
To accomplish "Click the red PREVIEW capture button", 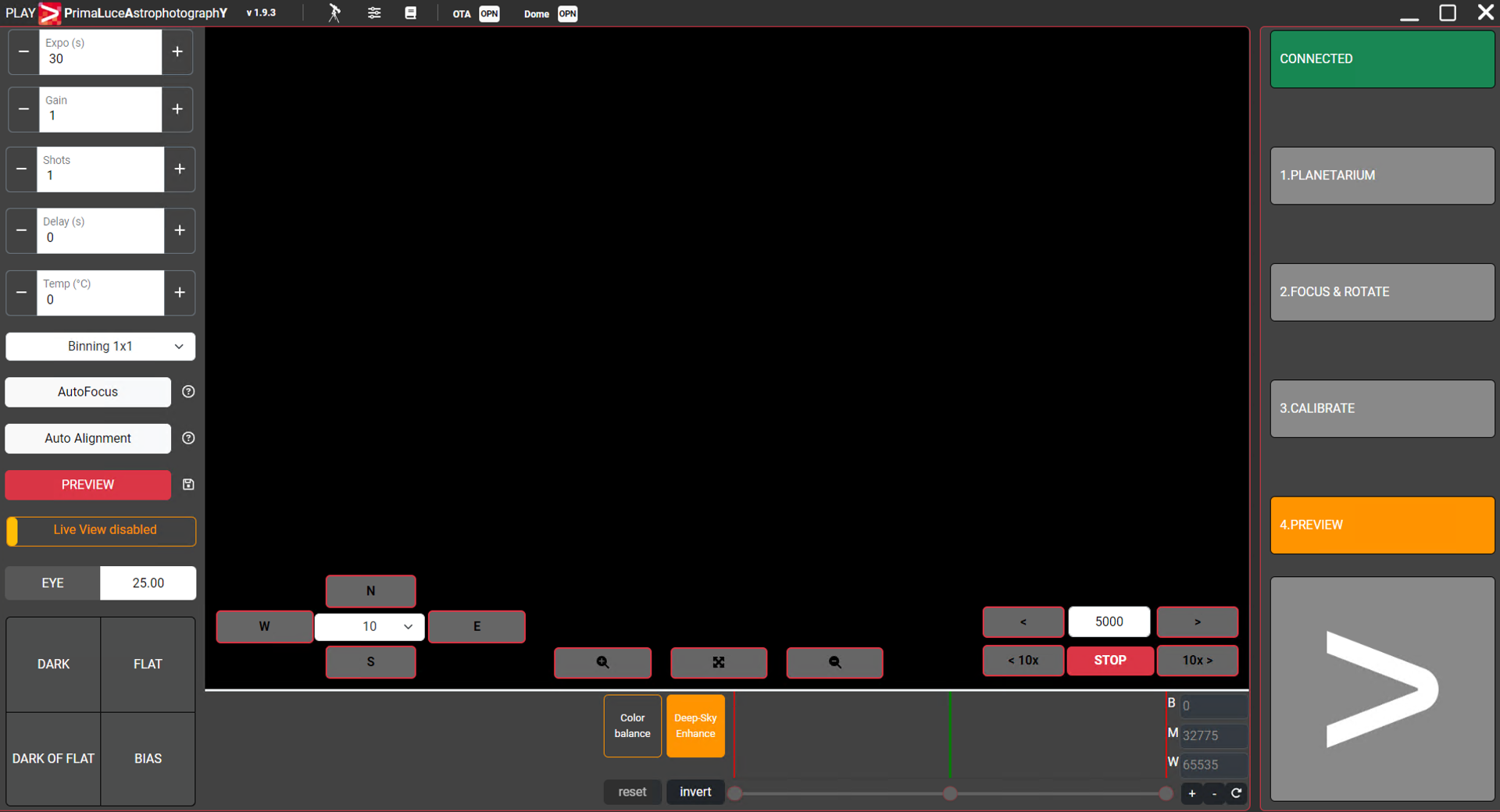I will pyautogui.click(x=87, y=485).
